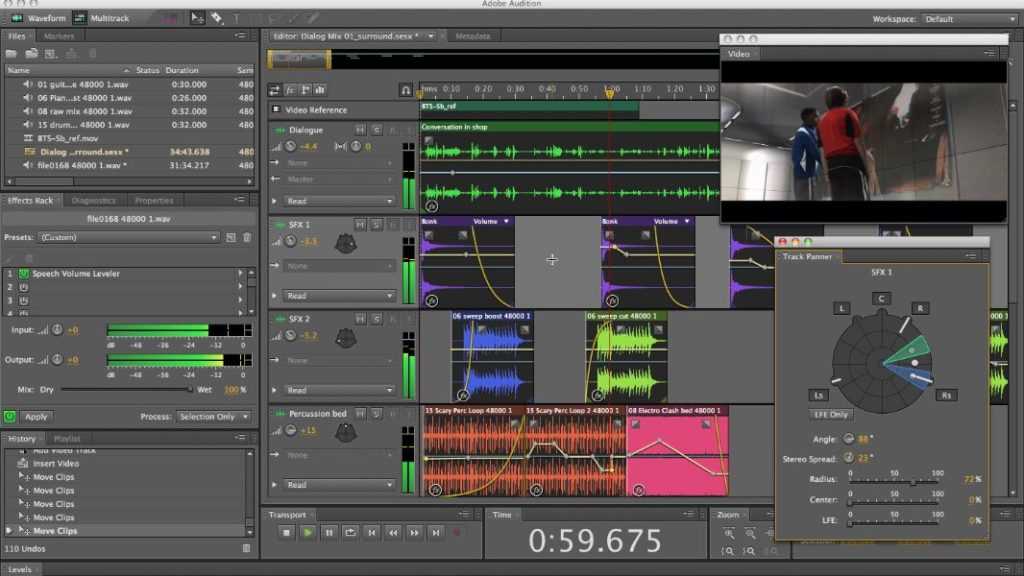Click the LFE Only button in Track Panner
This screenshot has height=576, width=1024.
point(831,414)
